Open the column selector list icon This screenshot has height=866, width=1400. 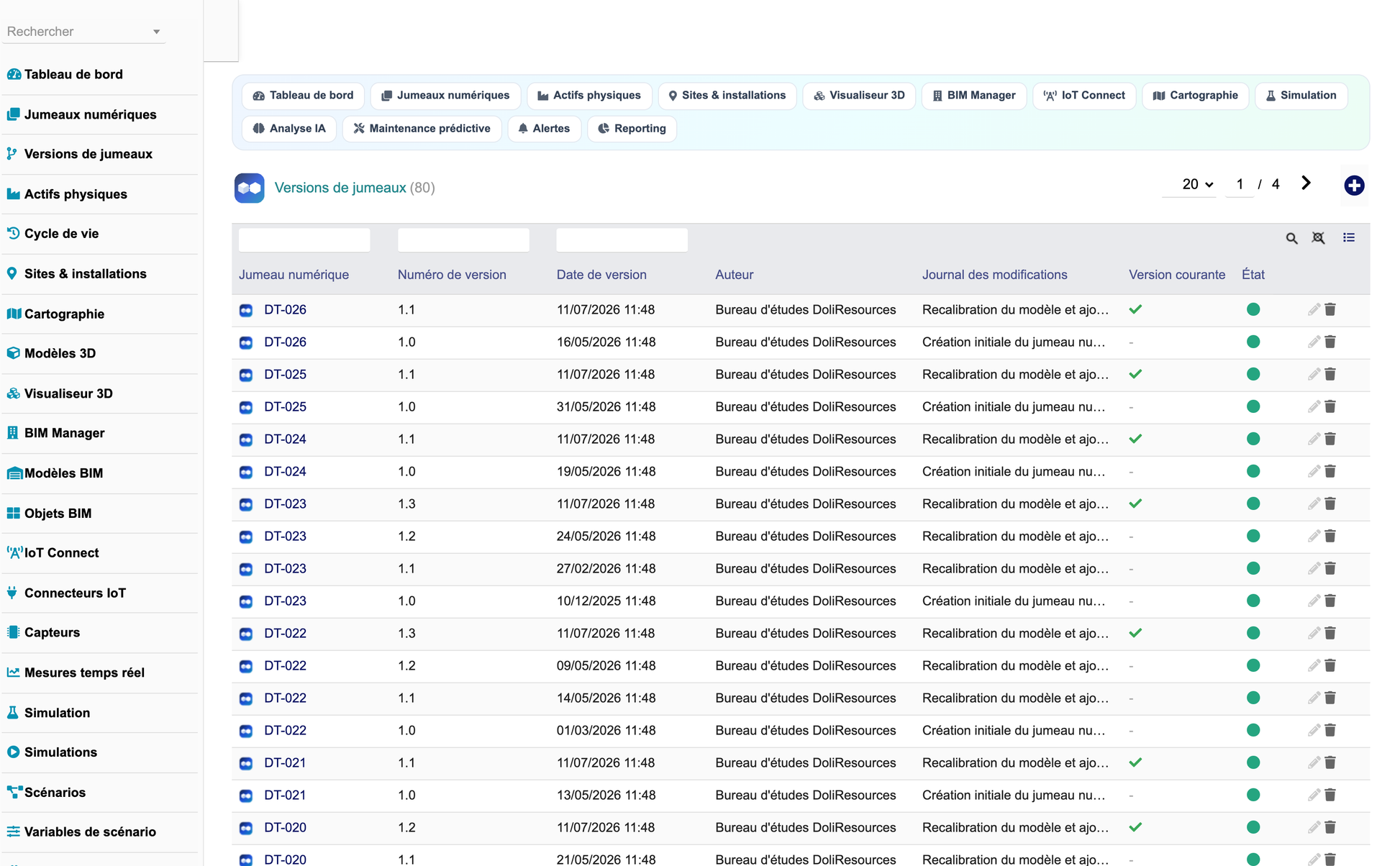tap(1349, 237)
